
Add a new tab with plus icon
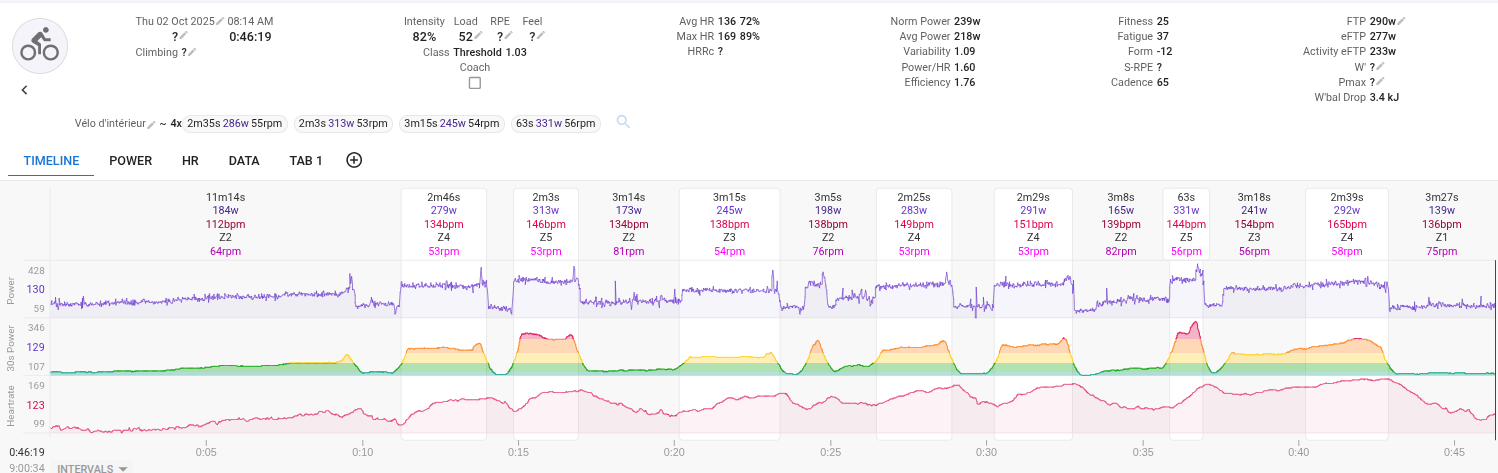point(353,160)
